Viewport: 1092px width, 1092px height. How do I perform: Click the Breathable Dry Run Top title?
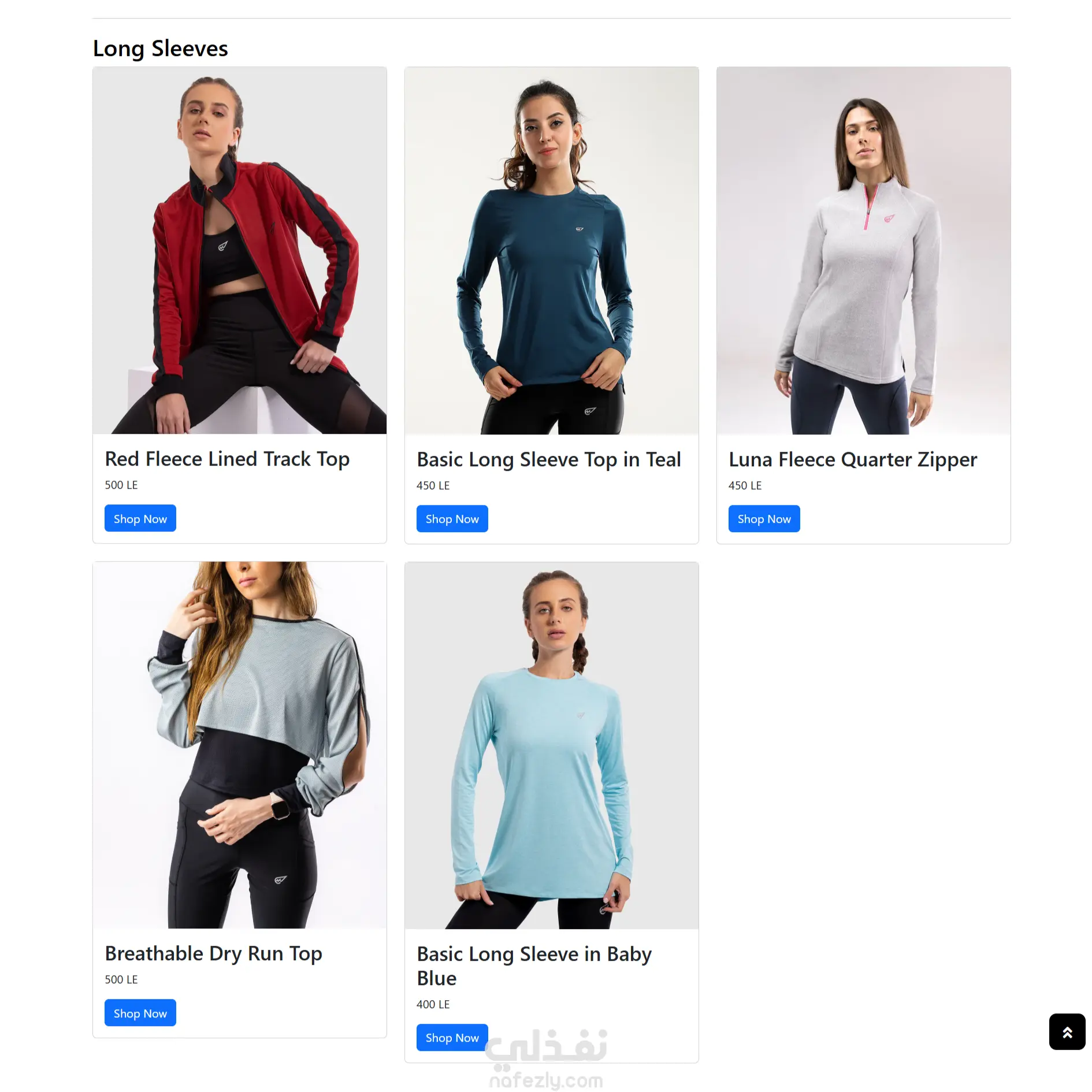213,954
